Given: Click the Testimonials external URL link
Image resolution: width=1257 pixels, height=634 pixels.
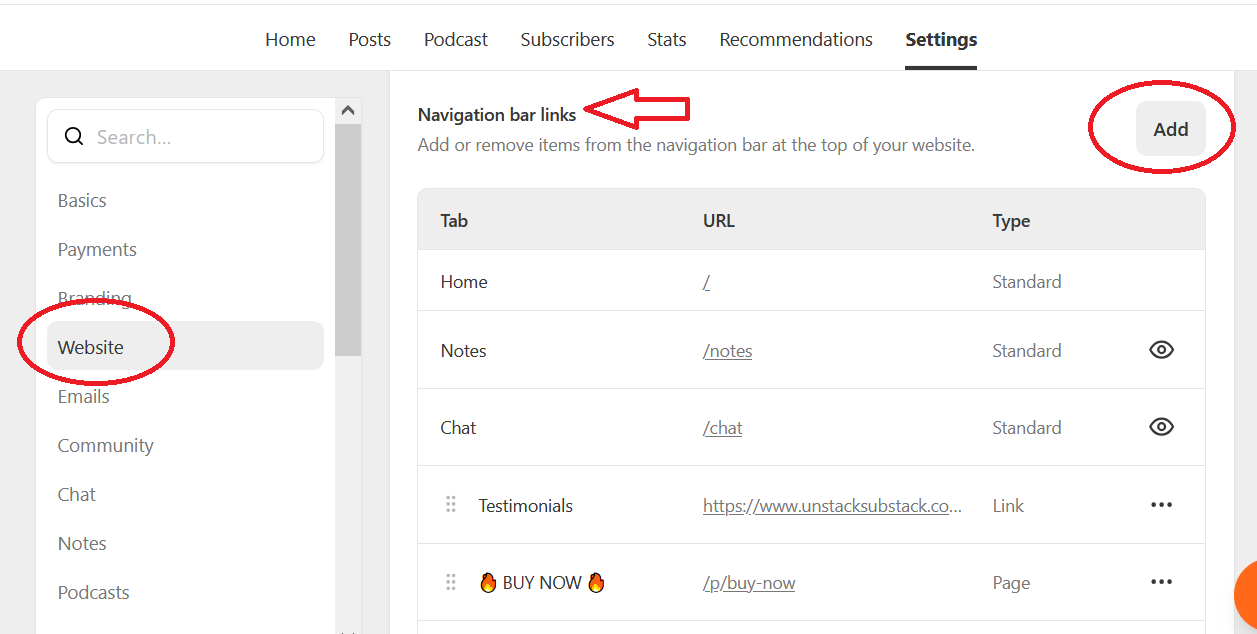Looking at the screenshot, I should pos(832,505).
